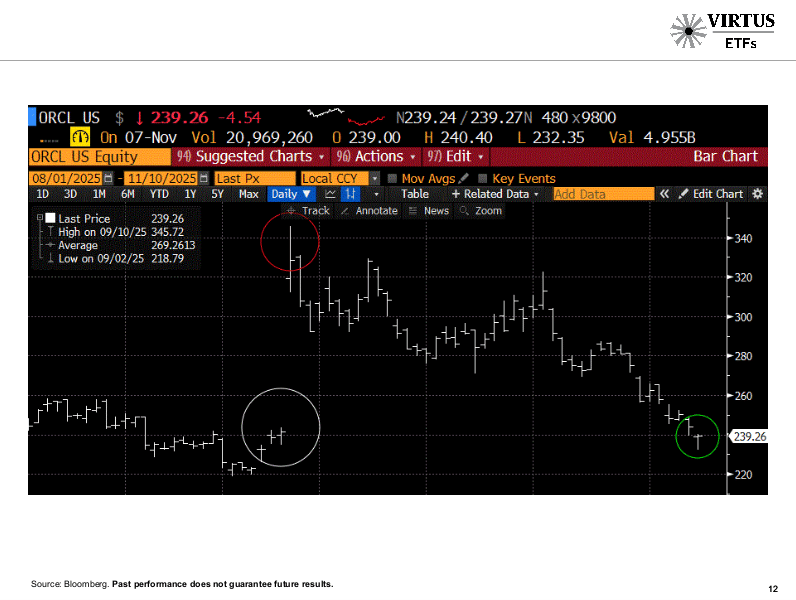This screenshot has height=600, width=796.
Task: Open the start date calendar picker icon
Action: 108,178
